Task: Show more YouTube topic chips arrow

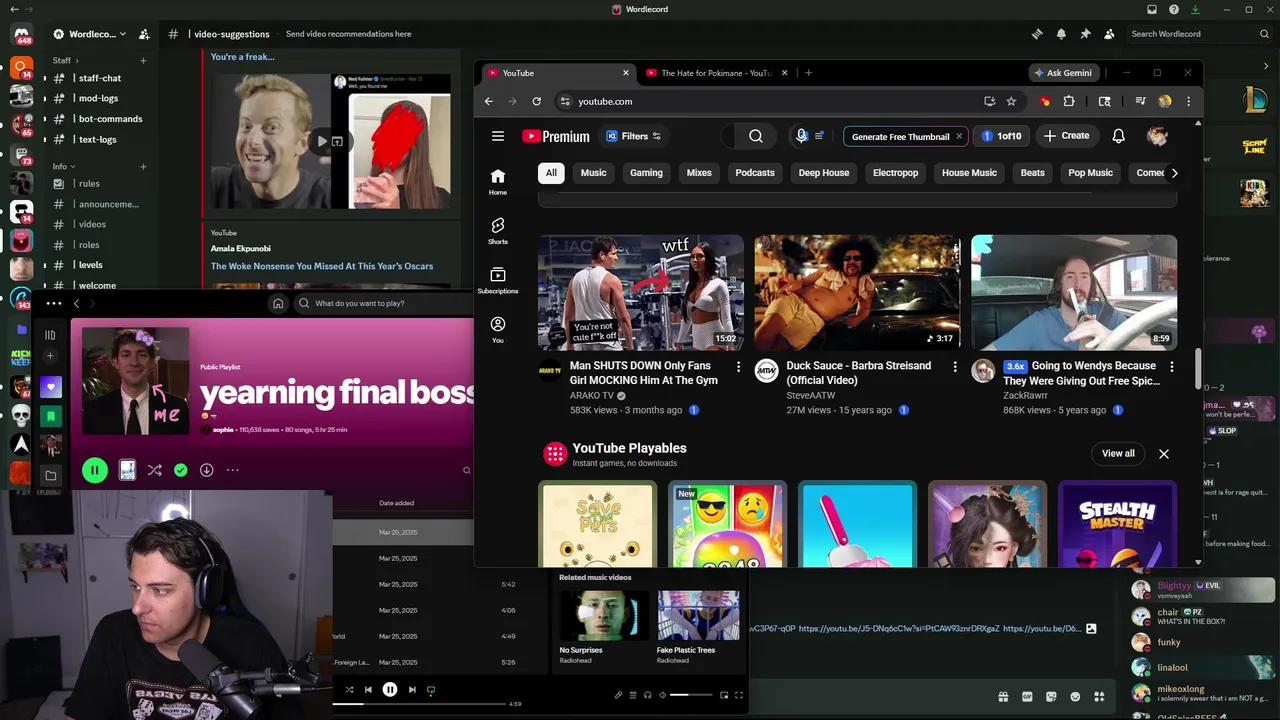Action: tap(1174, 173)
